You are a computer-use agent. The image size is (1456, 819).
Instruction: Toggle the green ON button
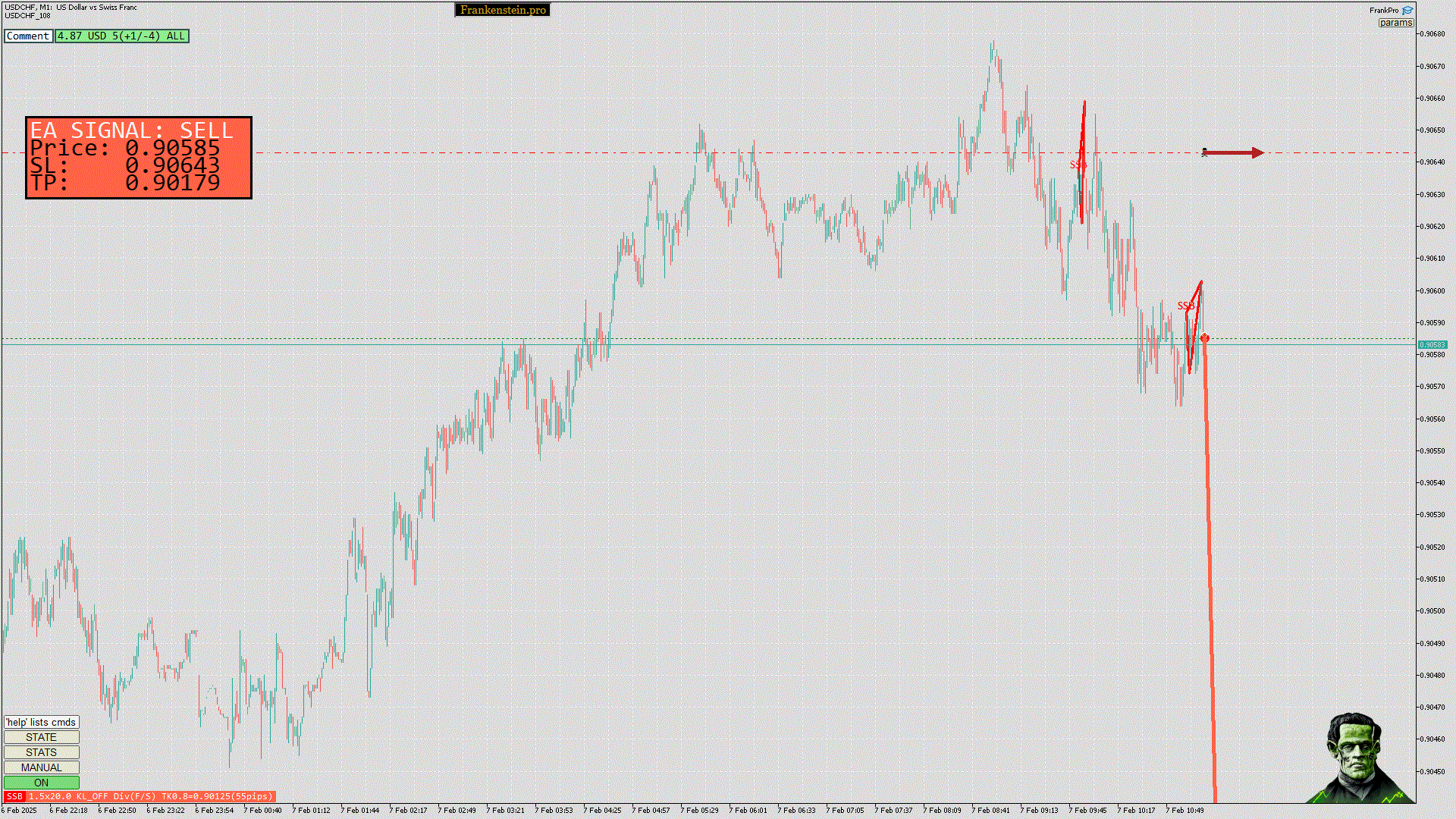click(41, 783)
